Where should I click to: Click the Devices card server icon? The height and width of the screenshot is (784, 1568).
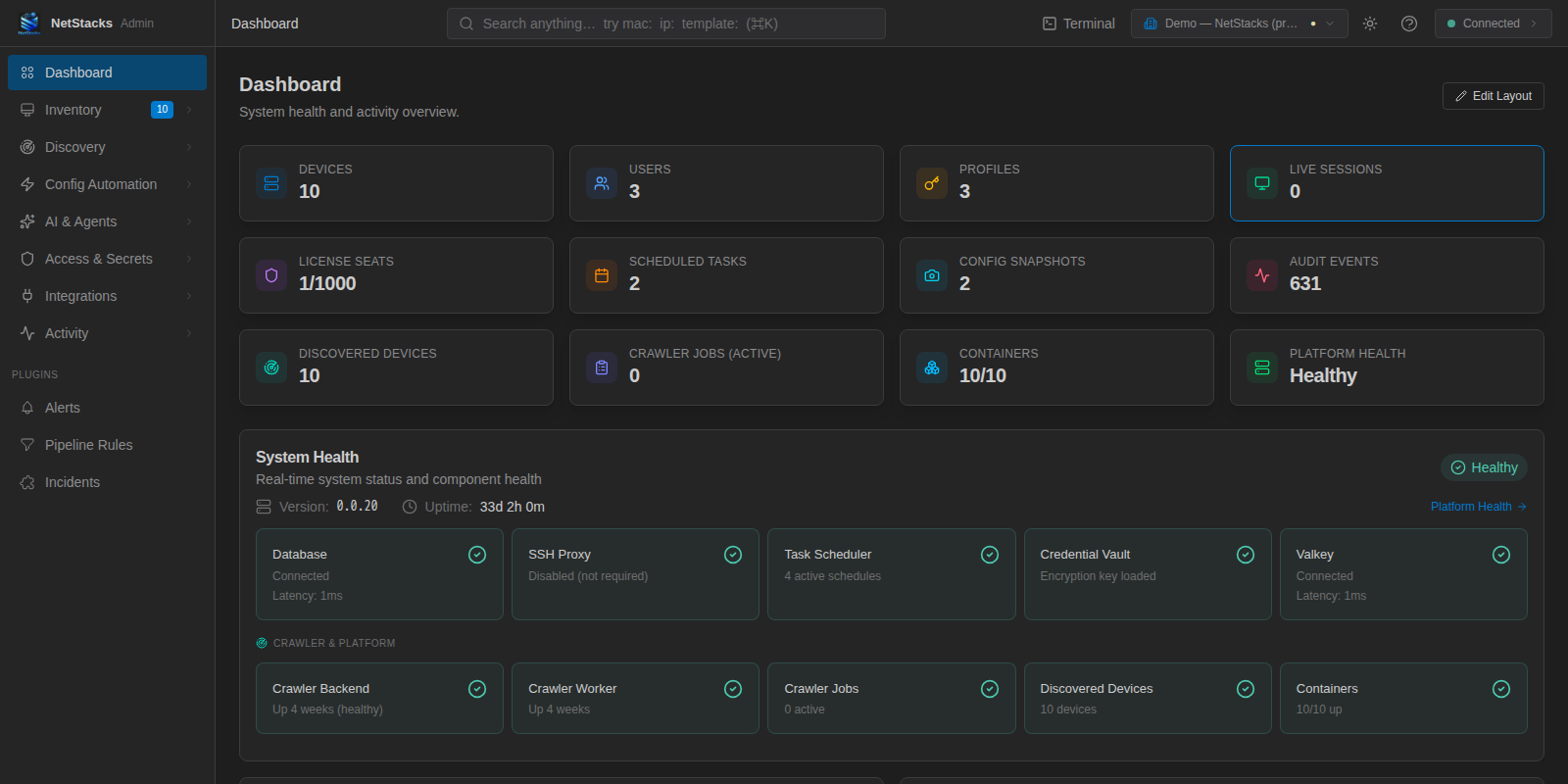(x=271, y=183)
